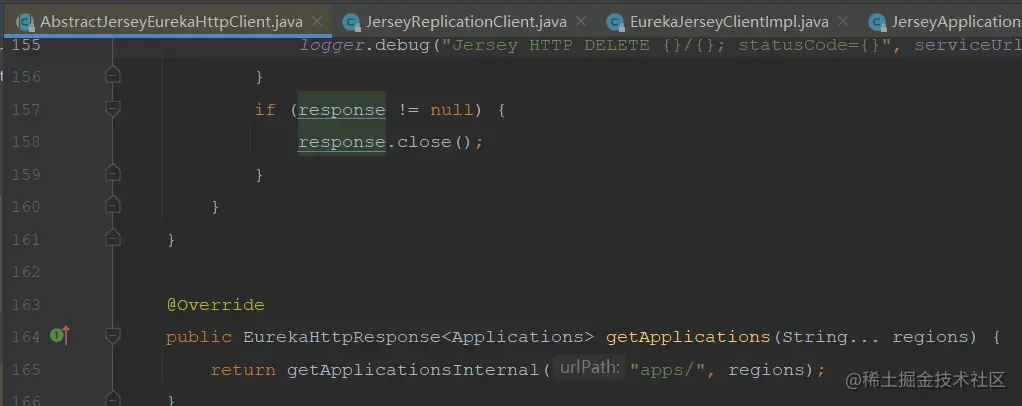Click EurekaHttpResponse type on line 164

[342, 338]
